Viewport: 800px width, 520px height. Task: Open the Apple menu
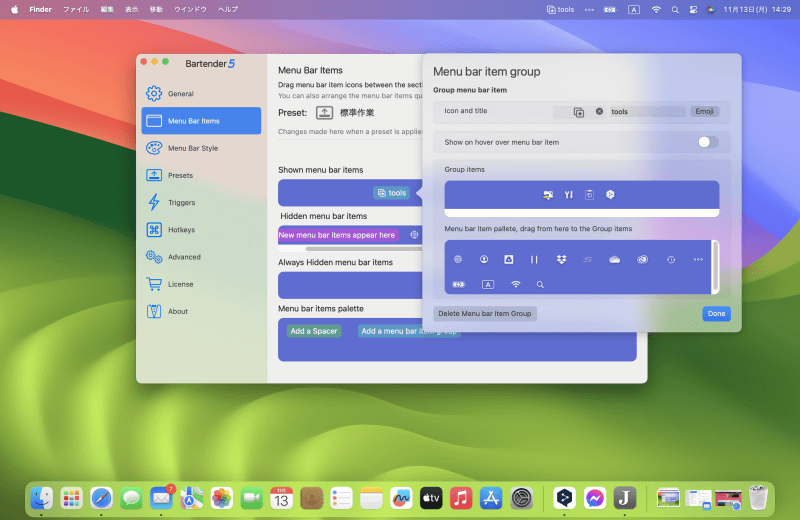coord(15,9)
